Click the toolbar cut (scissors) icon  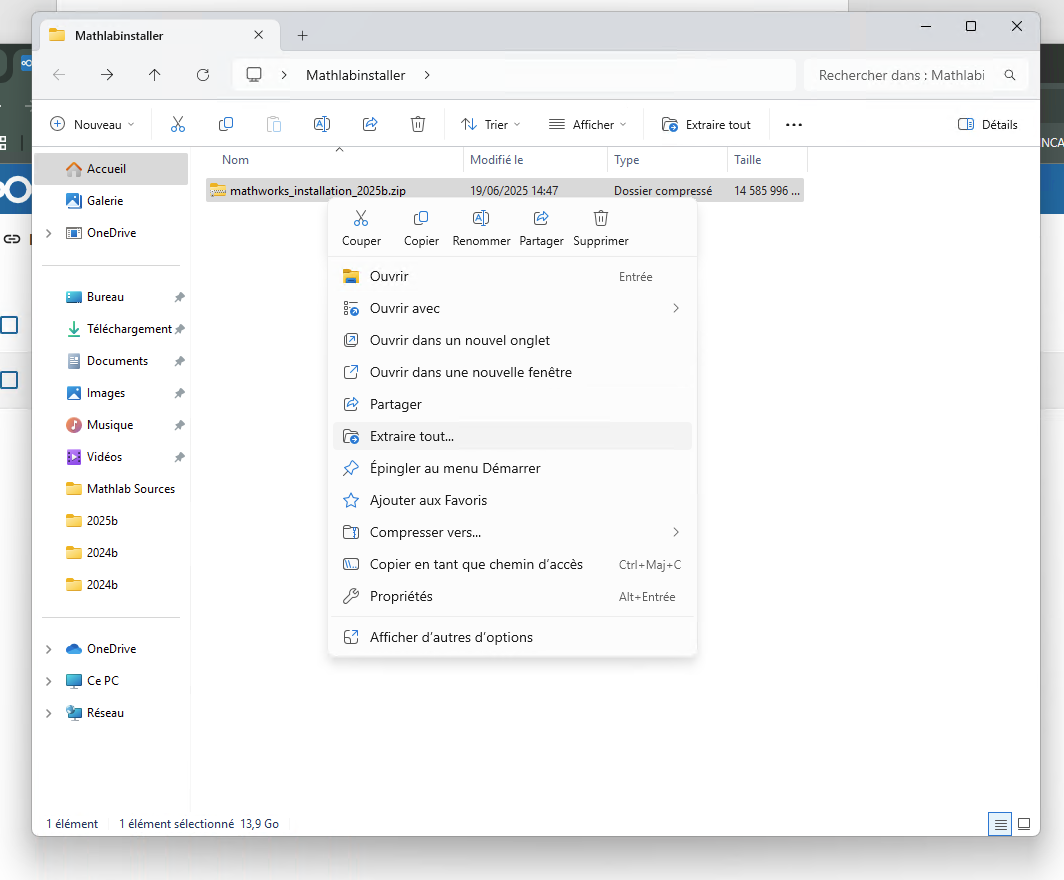pyautogui.click(x=178, y=124)
